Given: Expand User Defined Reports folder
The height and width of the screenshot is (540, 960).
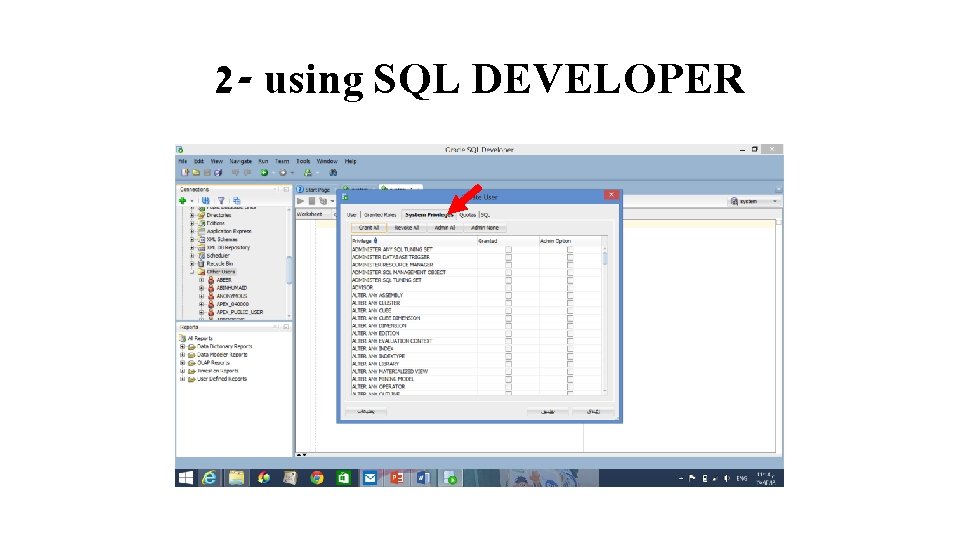Looking at the screenshot, I should click(182, 379).
